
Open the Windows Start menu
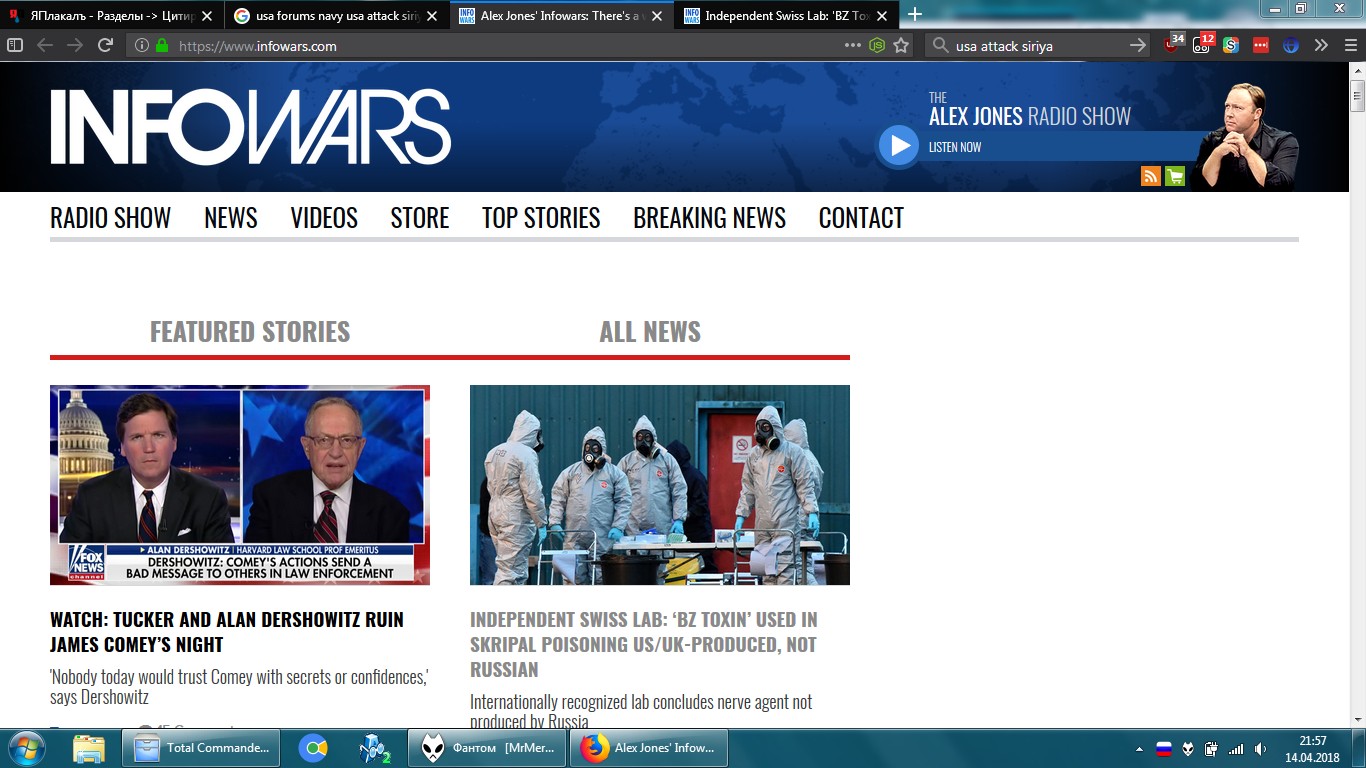(26, 748)
